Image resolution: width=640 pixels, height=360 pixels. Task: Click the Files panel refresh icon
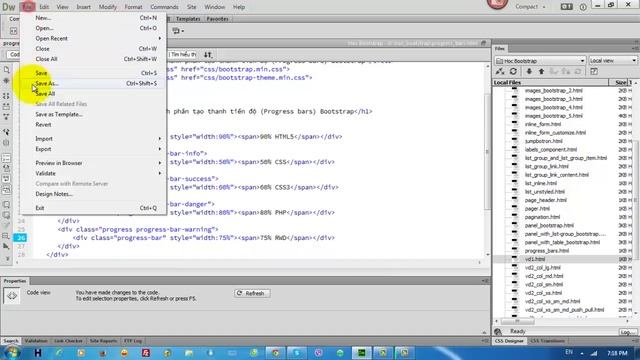coord(513,71)
